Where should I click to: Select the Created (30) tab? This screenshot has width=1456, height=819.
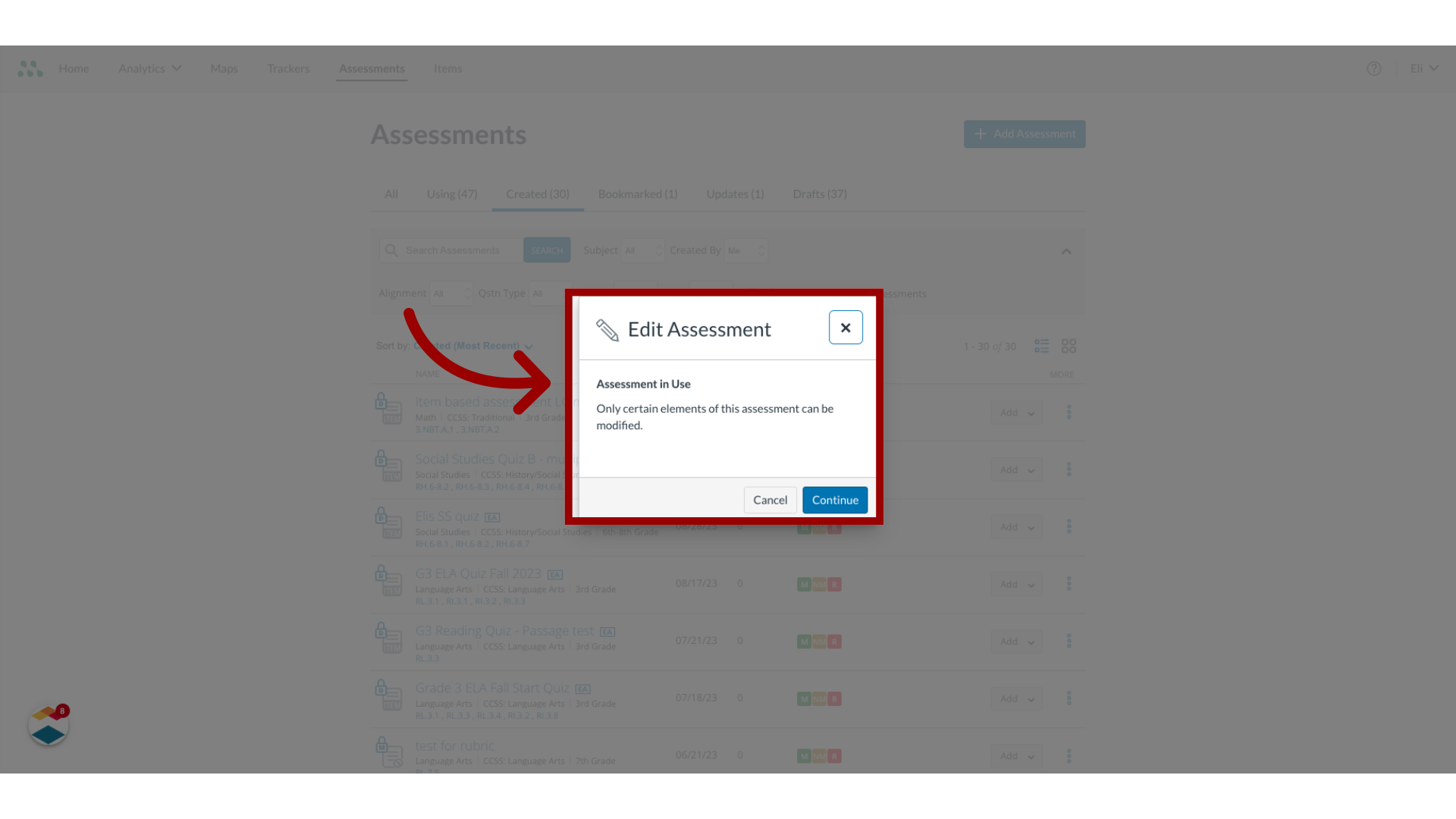click(537, 194)
